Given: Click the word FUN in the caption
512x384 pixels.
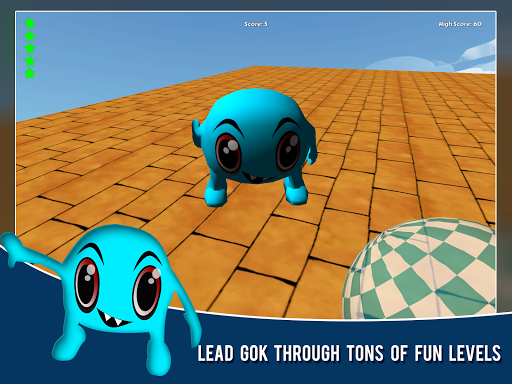Looking at the screenshot, I should pos(428,353).
